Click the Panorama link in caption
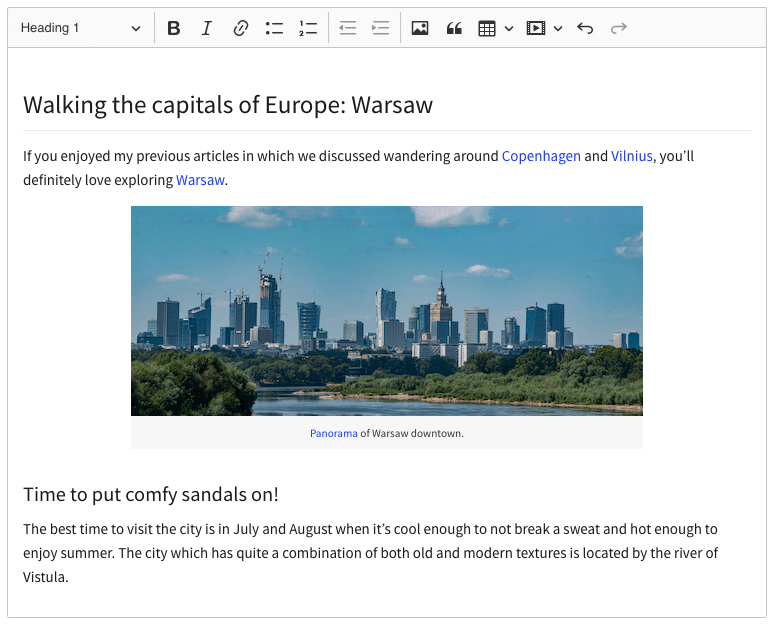 pyautogui.click(x=333, y=433)
